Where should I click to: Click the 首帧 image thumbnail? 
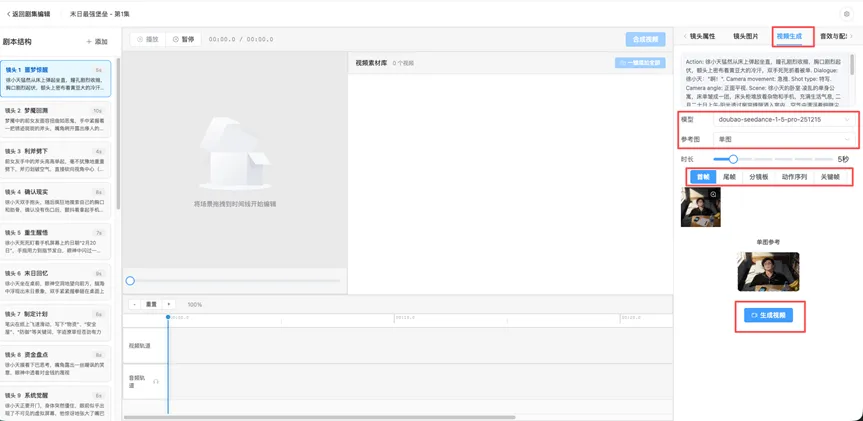coord(701,207)
